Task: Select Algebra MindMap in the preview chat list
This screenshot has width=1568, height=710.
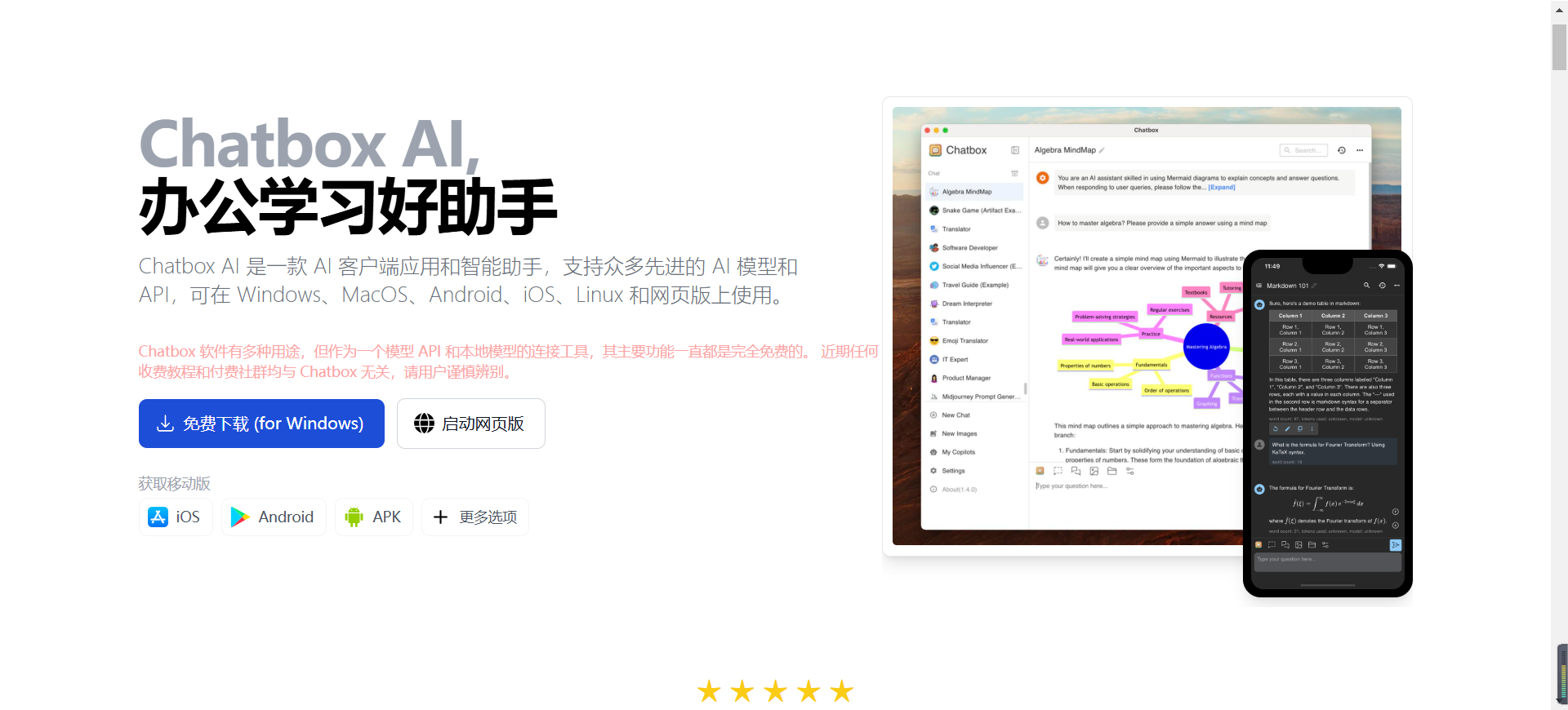Action: [x=975, y=192]
